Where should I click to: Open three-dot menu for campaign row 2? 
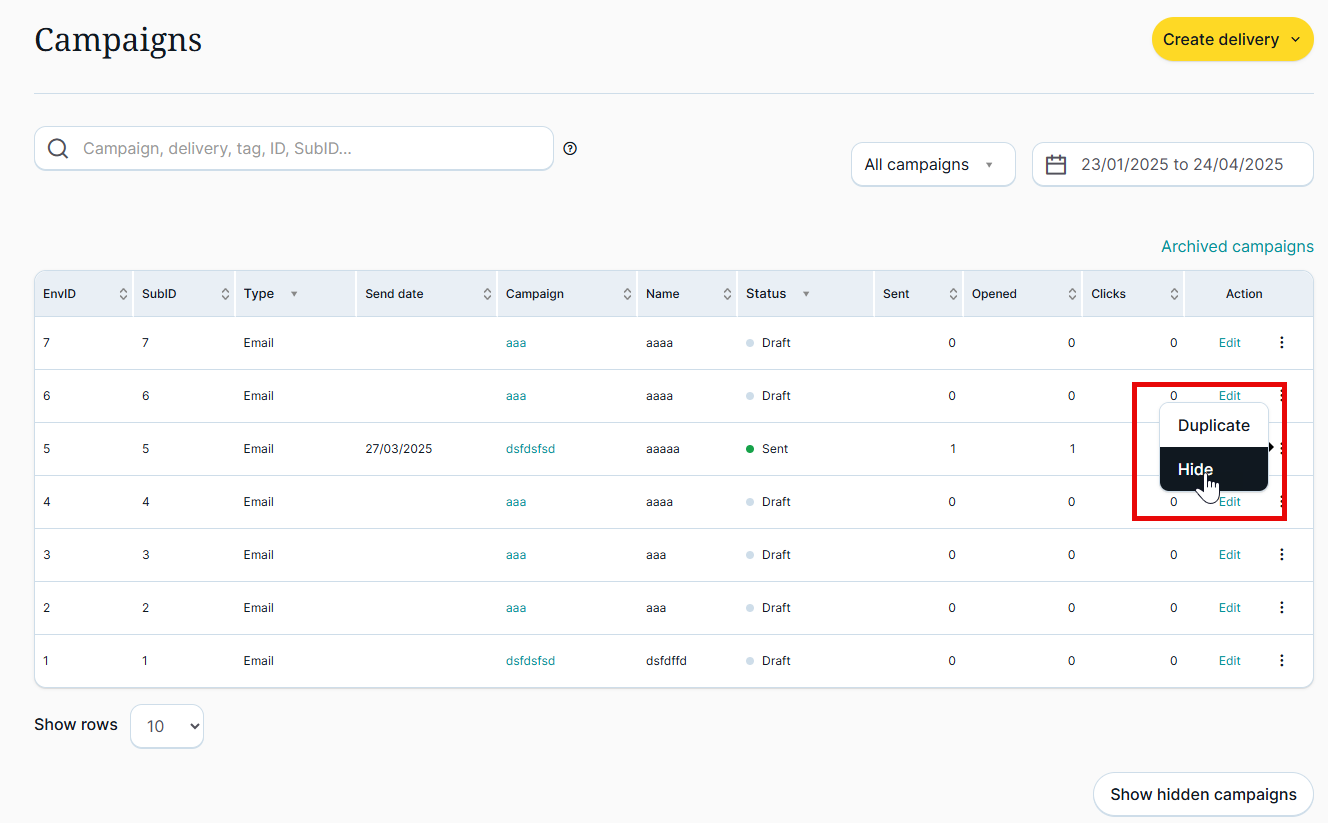coord(1281,608)
